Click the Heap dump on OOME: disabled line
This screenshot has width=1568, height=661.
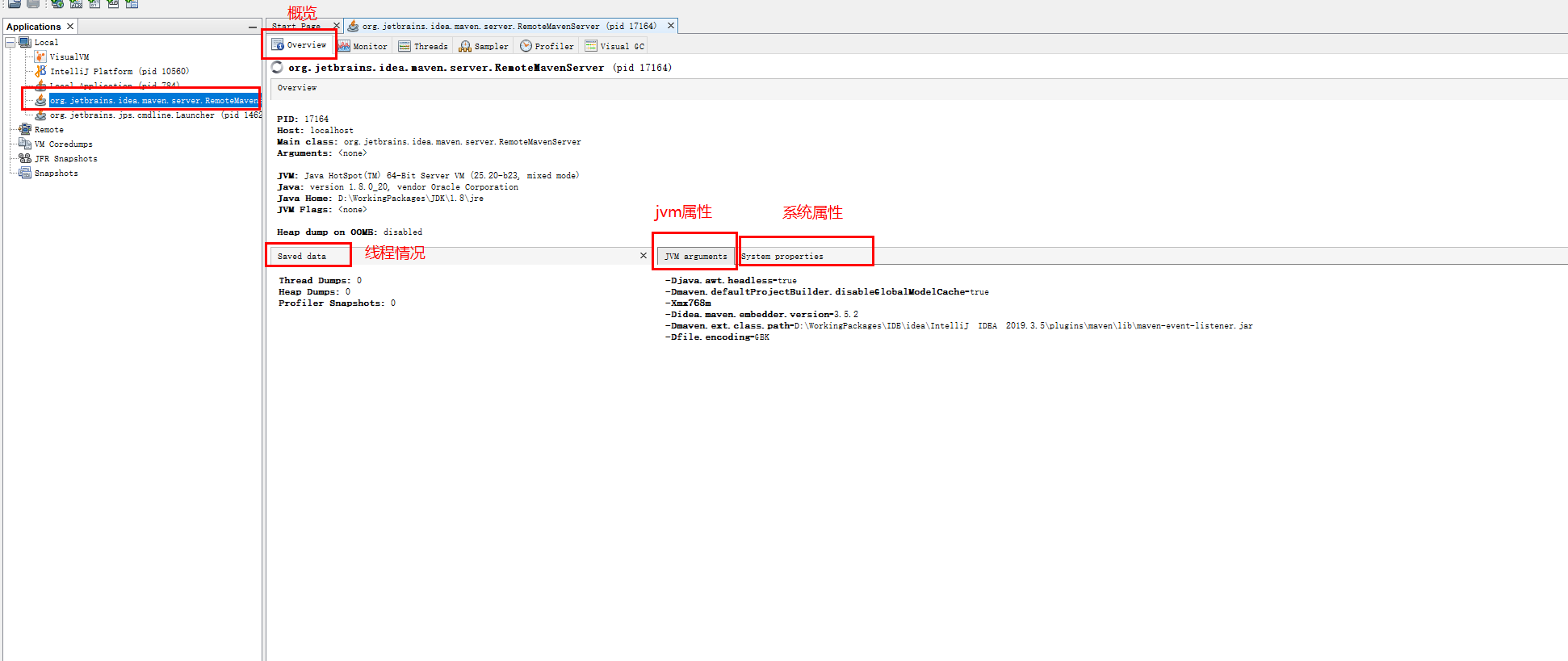pos(350,232)
